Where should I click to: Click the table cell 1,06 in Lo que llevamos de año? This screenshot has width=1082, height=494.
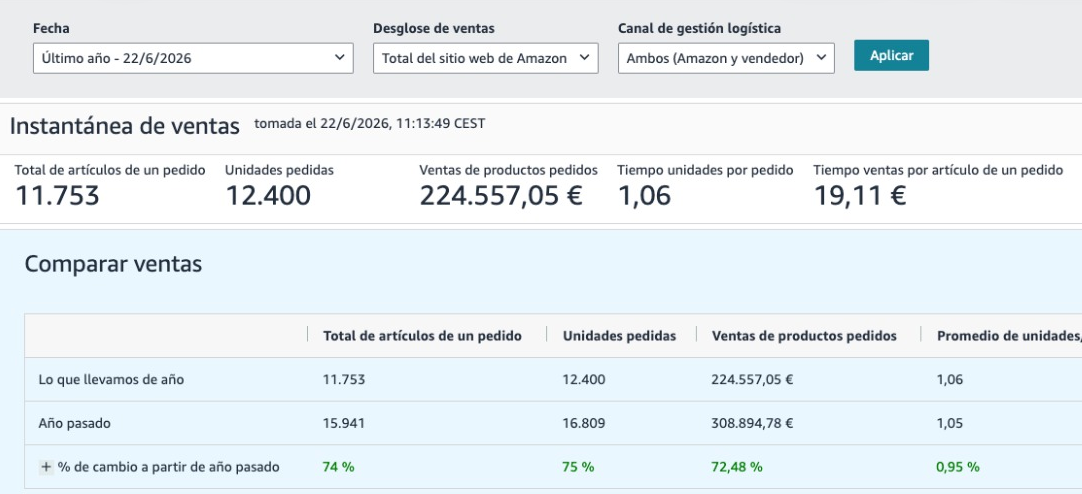[x=950, y=379]
